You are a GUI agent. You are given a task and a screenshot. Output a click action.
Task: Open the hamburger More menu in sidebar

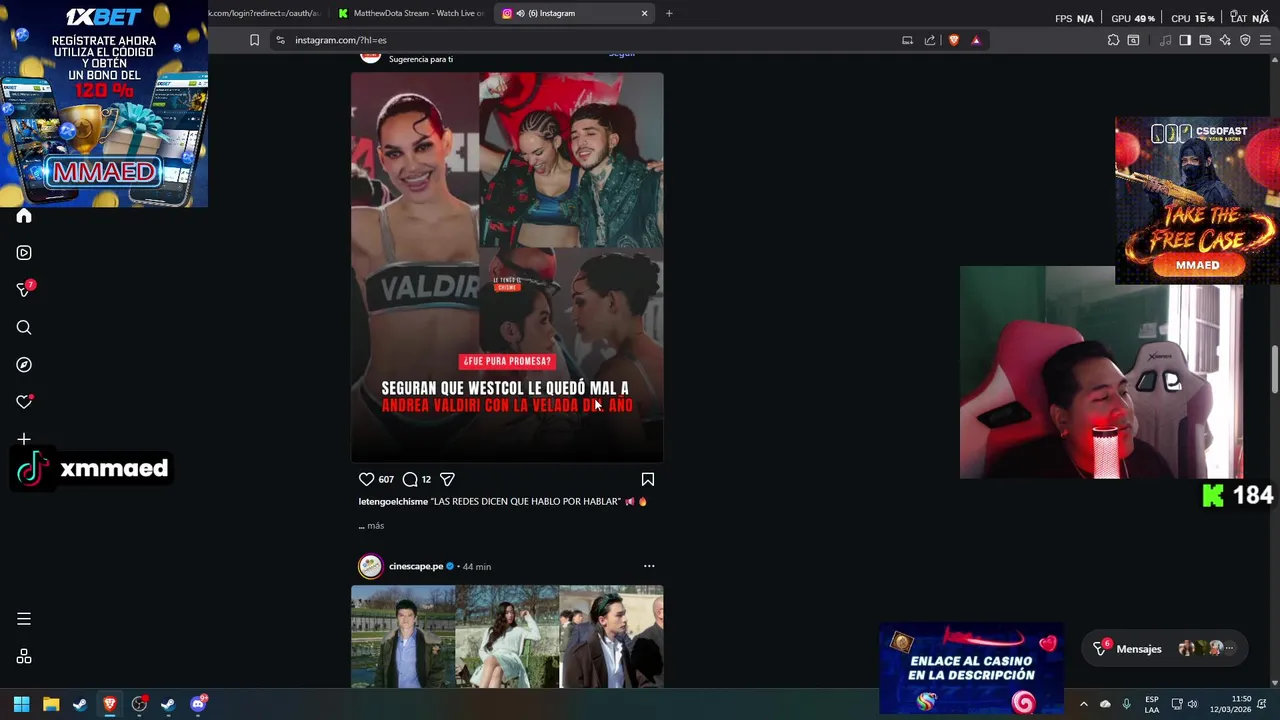pos(24,619)
